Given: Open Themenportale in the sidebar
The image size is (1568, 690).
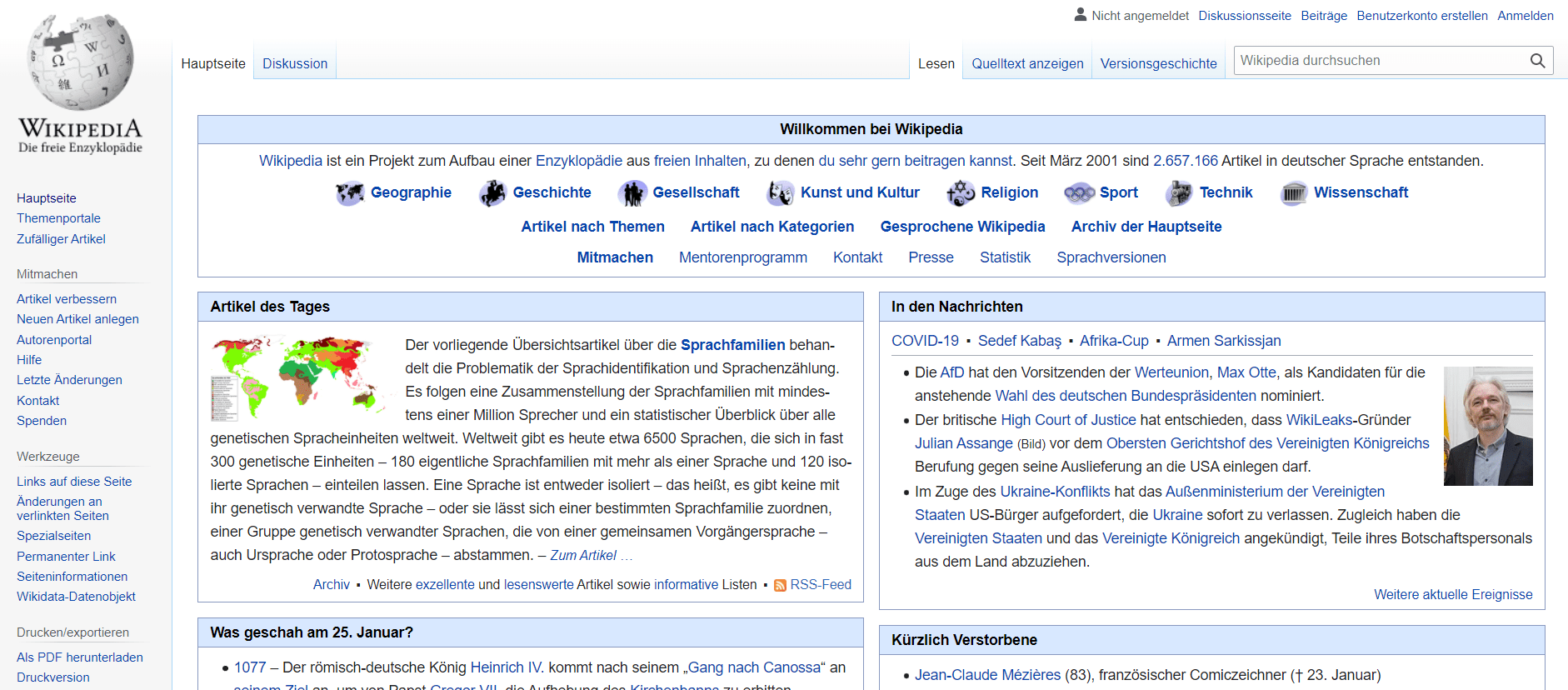Looking at the screenshot, I should click(58, 218).
